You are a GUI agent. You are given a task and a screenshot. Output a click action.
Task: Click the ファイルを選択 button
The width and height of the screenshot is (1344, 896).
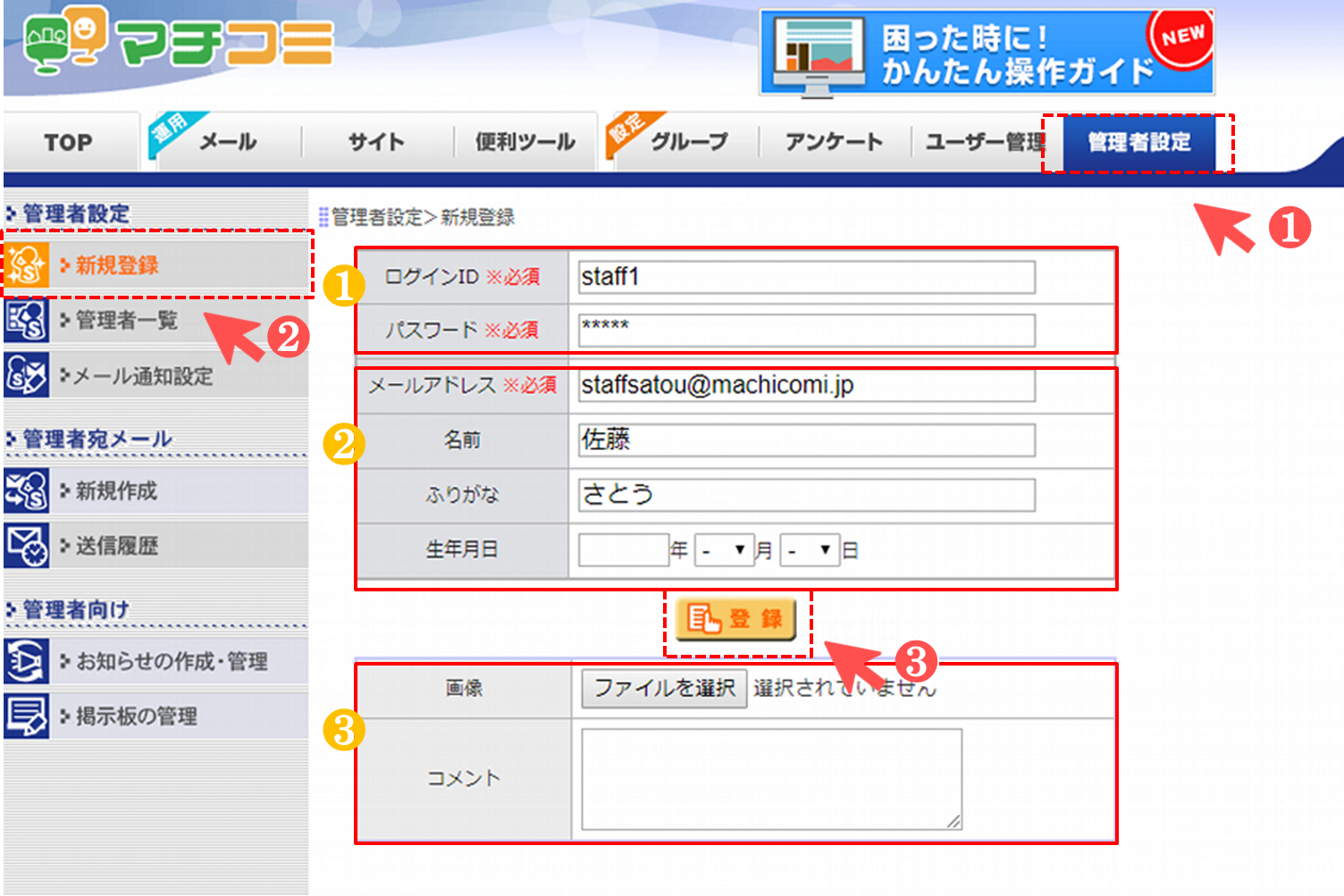(x=664, y=688)
